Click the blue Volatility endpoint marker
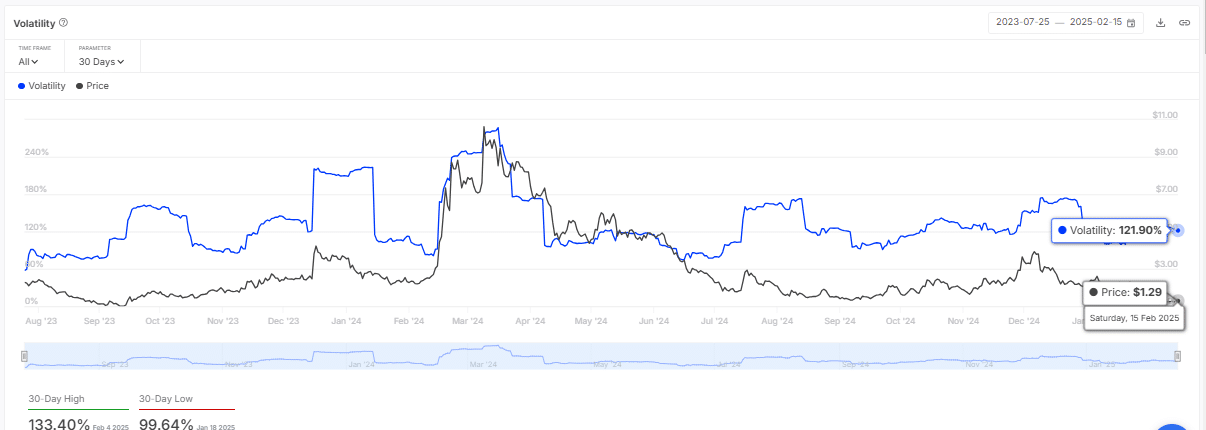 [1178, 231]
